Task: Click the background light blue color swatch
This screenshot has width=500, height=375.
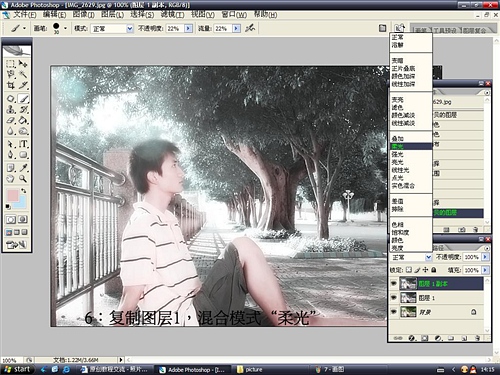Action: pos(21,203)
